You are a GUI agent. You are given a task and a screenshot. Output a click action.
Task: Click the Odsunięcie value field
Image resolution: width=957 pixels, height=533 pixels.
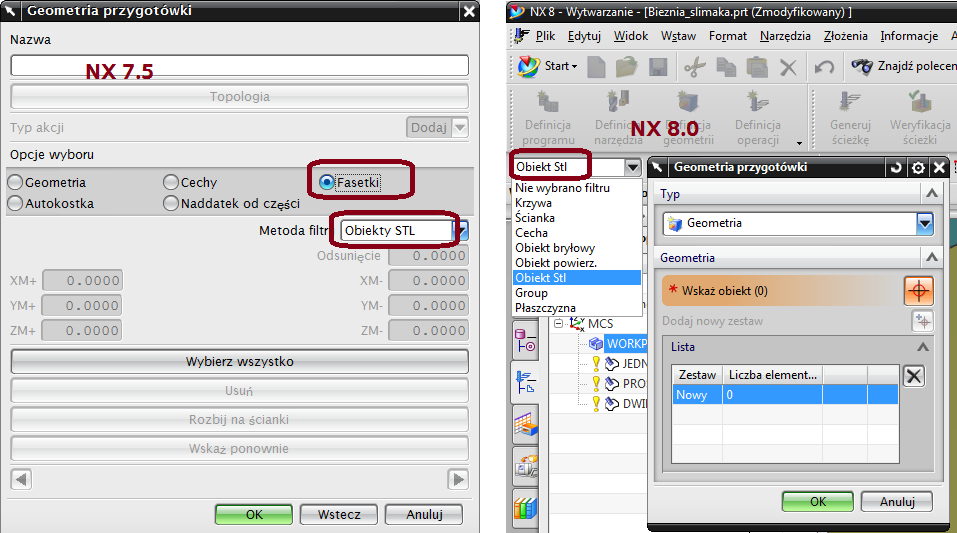coord(429,256)
